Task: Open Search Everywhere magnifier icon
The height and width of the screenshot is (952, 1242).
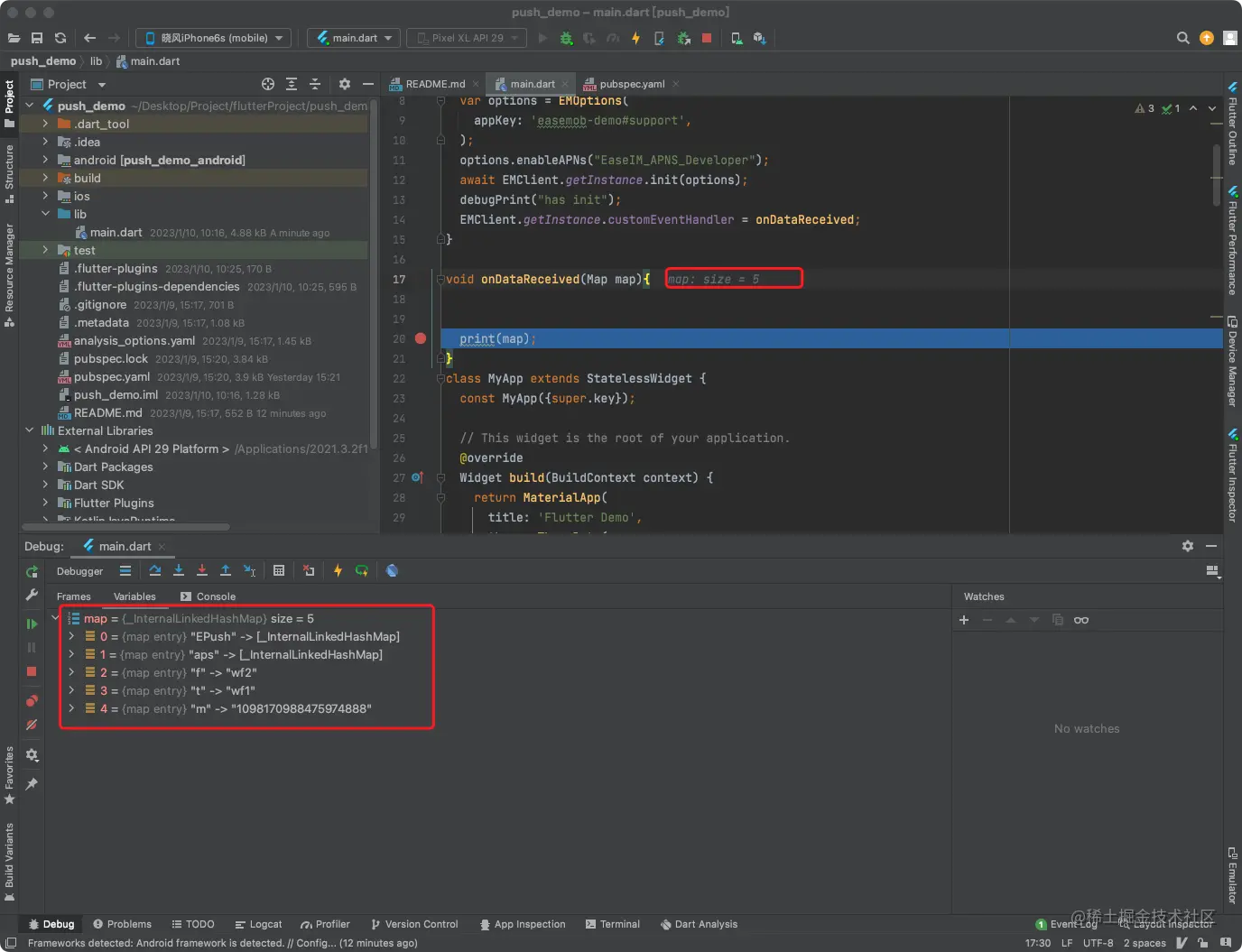Action: (1182, 38)
